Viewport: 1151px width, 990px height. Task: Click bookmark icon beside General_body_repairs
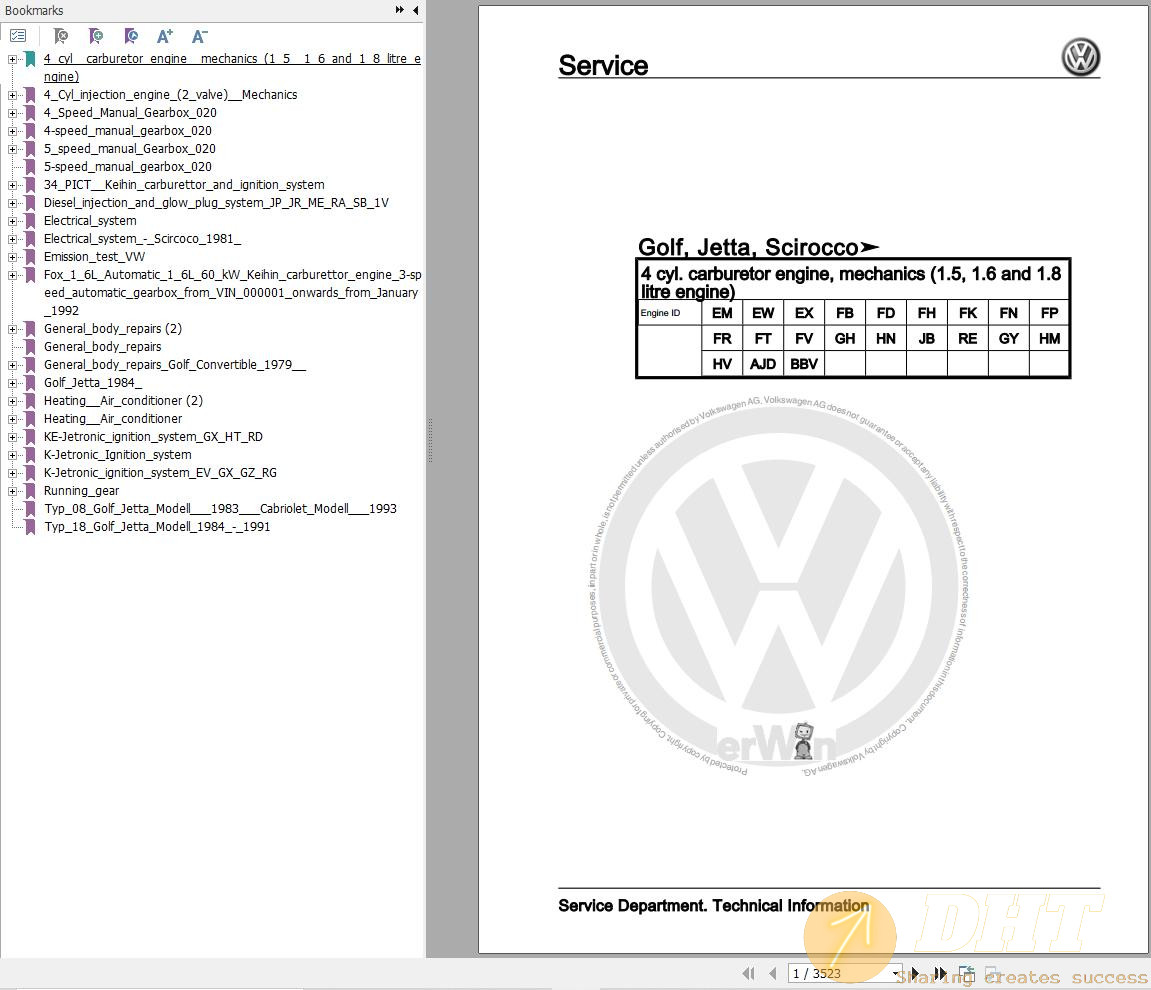tap(30, 346)
